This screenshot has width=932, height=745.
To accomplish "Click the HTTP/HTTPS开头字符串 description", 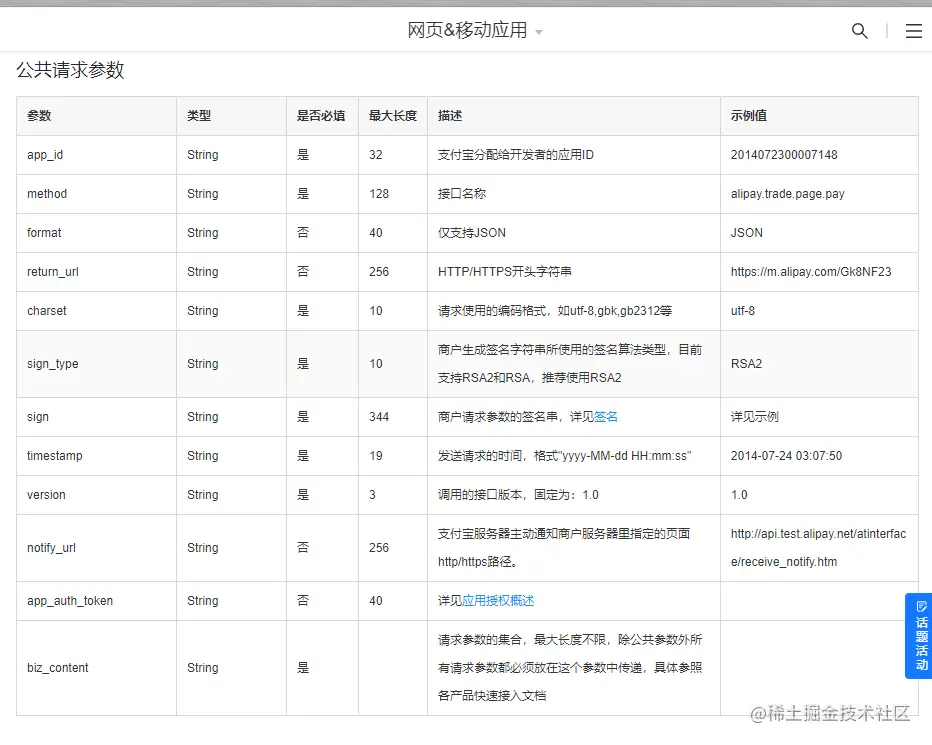I will click(x=505, y=272).
